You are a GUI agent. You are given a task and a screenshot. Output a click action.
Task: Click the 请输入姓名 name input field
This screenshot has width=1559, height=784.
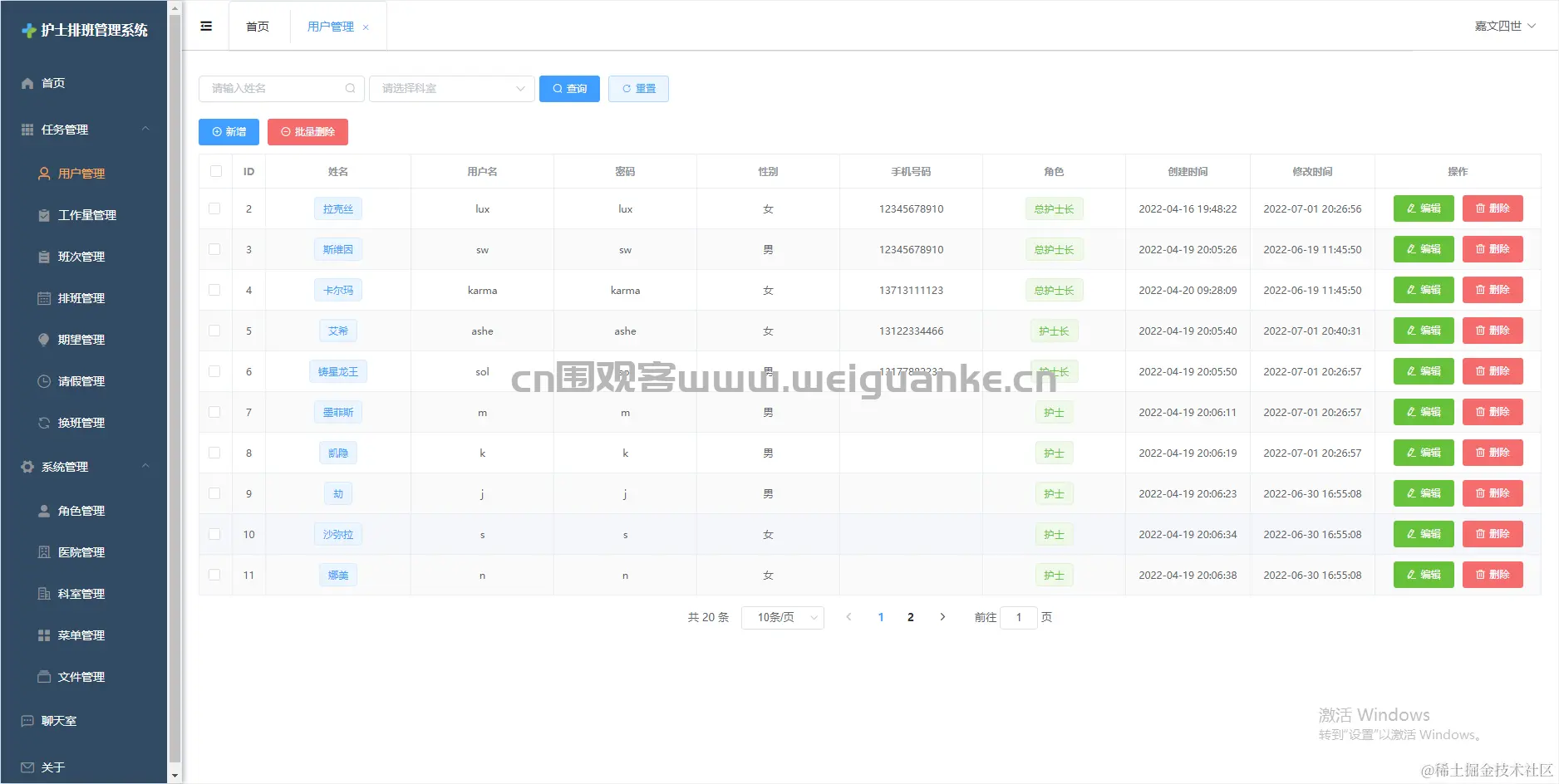pos(281,88)
